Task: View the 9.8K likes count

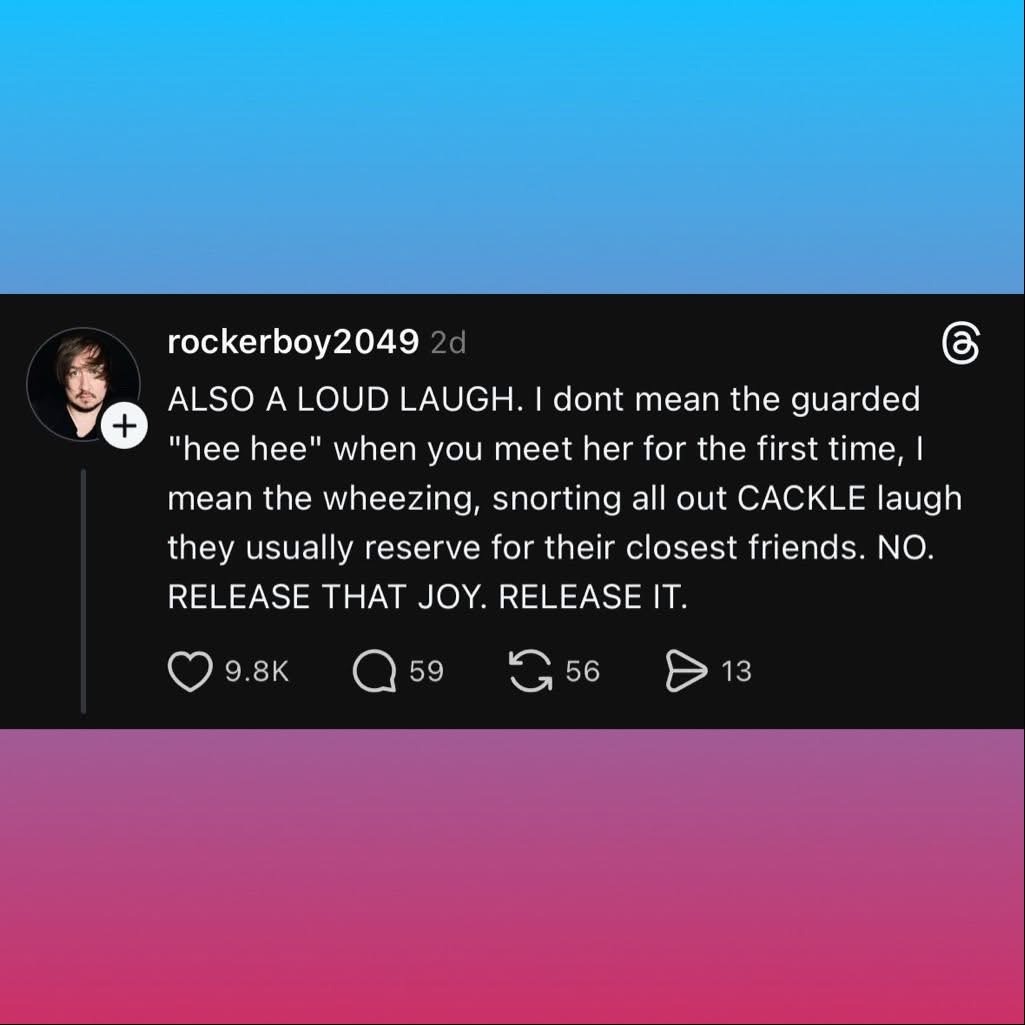Action: 257,671
